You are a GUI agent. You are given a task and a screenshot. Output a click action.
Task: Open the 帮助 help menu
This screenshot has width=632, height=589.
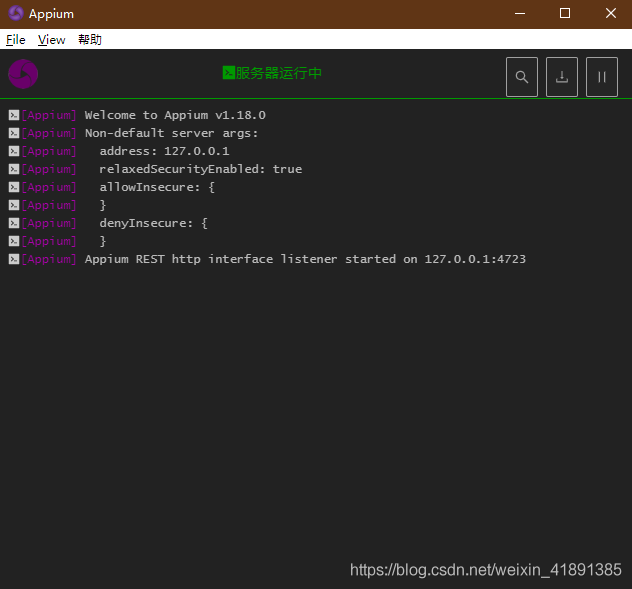pos(90,40)
